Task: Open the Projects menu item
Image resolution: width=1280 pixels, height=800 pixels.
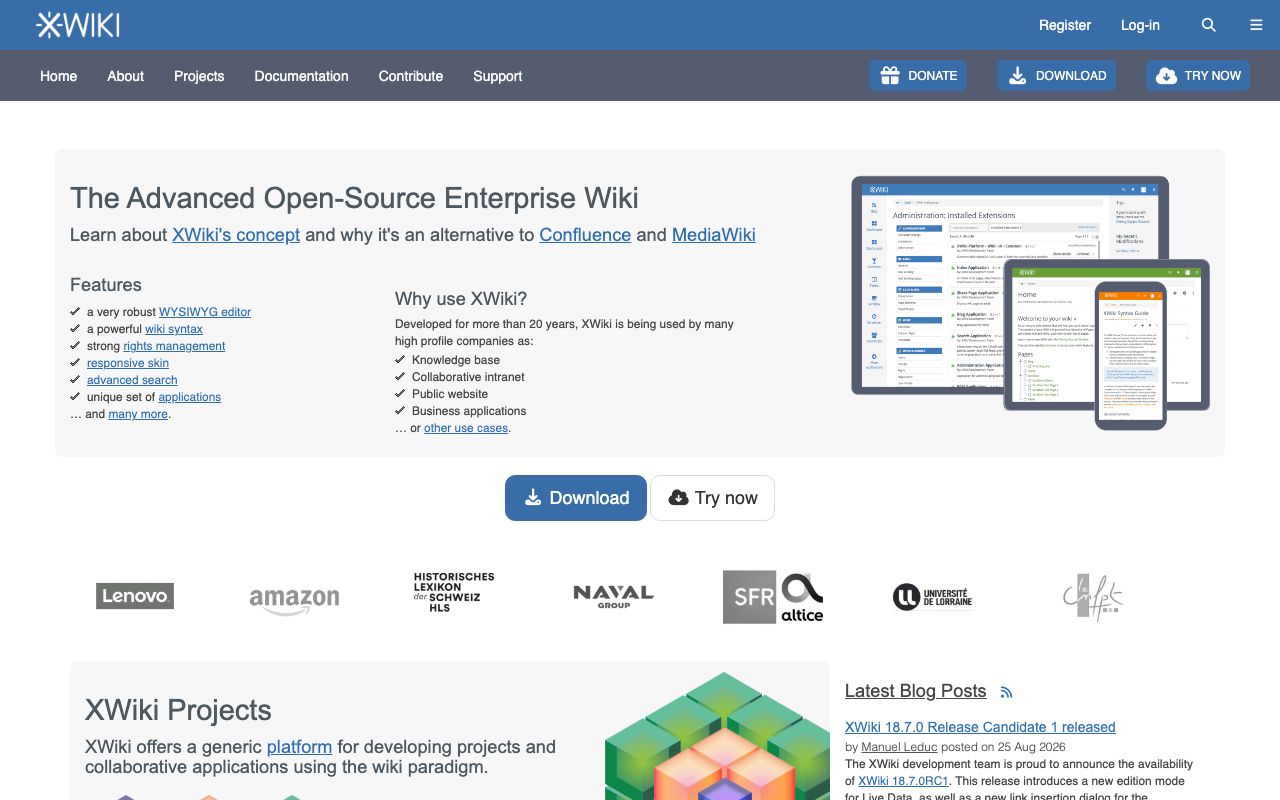Action: click(x=199, y=76)
